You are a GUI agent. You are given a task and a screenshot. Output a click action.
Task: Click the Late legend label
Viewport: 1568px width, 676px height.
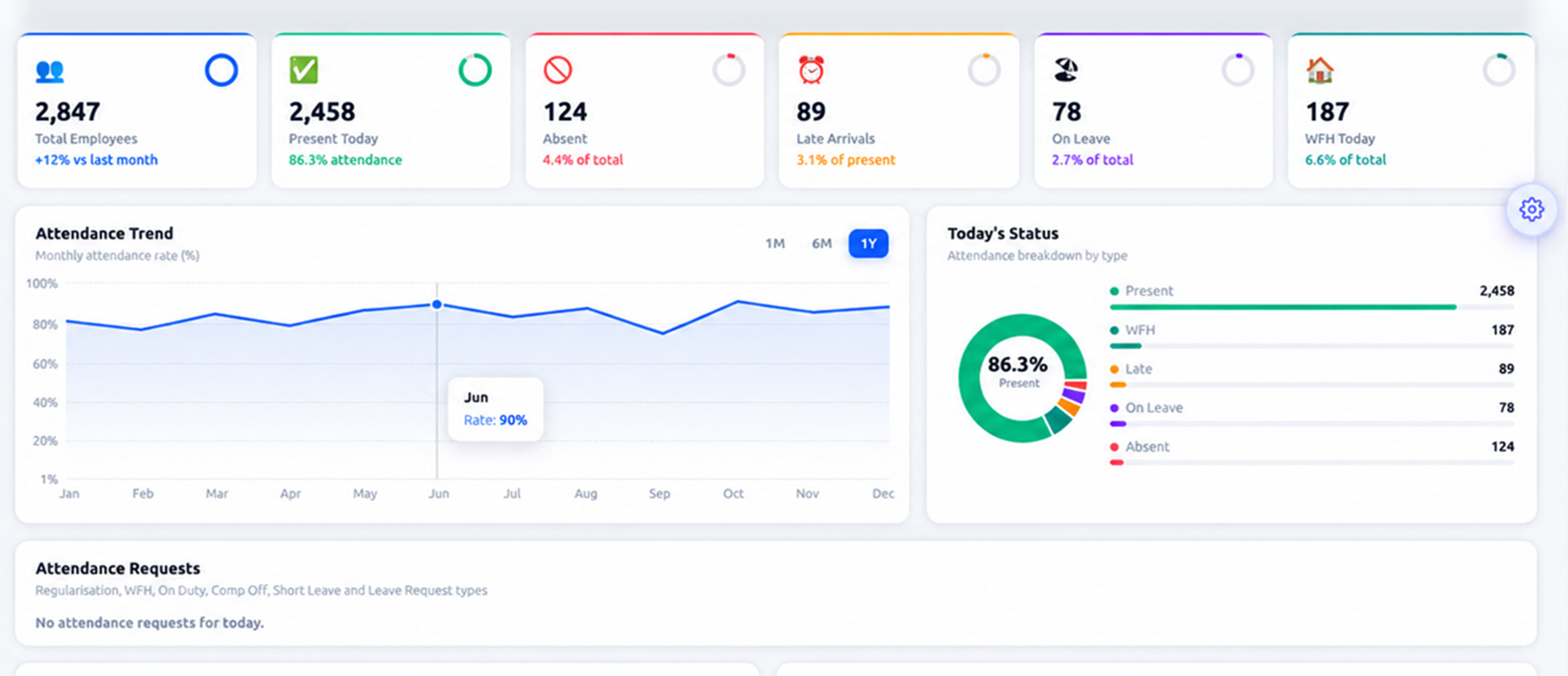coord(1138,369)
